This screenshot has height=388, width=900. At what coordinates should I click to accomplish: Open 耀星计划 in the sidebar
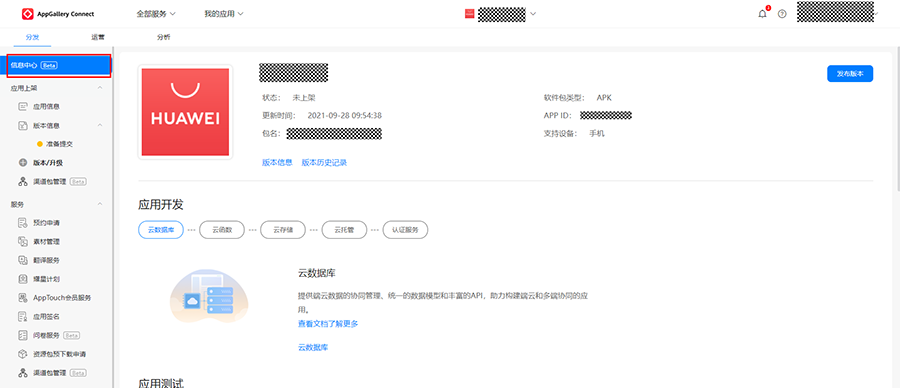point(46,279)
